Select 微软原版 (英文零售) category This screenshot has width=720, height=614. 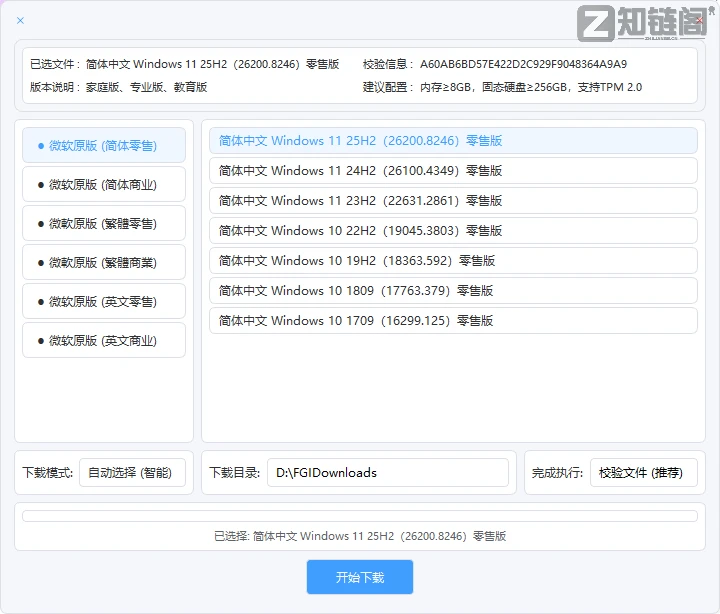pos(104,301)
